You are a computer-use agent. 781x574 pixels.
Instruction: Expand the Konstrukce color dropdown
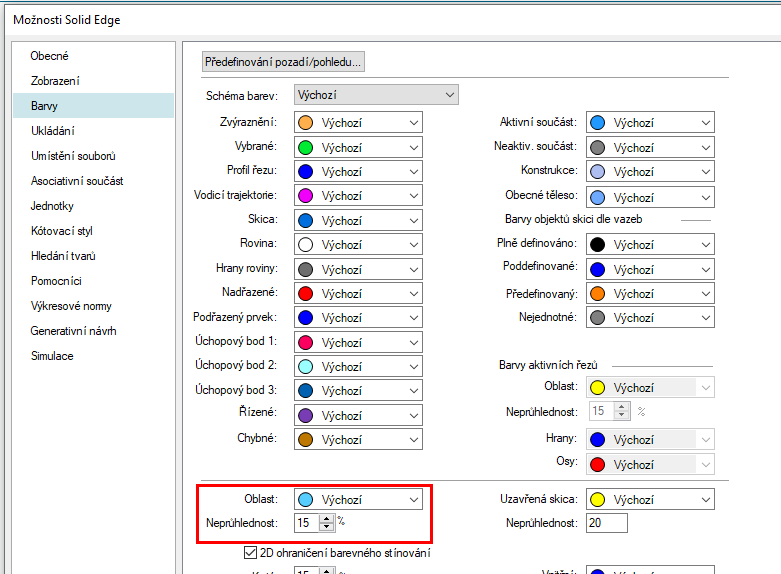click(x=650, y=171)
